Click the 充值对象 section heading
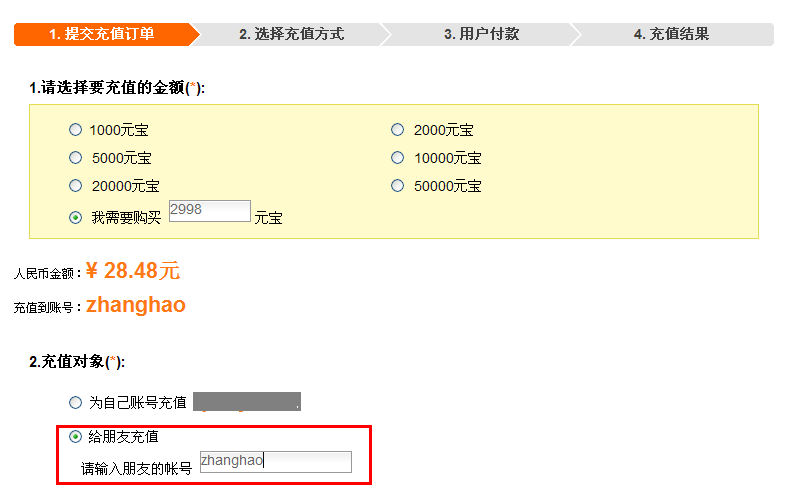This screenshot has width=790, height=500. click(x=77, y=362)
